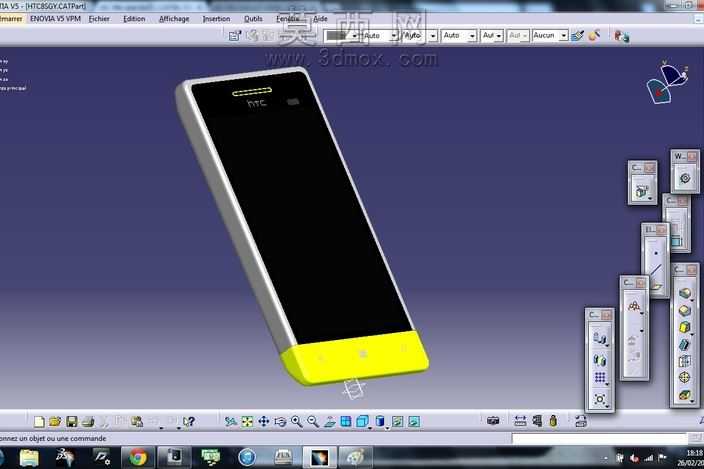Image resolution: width=704 pixels, height=469 pixels.
Task: Click the properties icon left of the color dropdown
Action: click(235, 35)
